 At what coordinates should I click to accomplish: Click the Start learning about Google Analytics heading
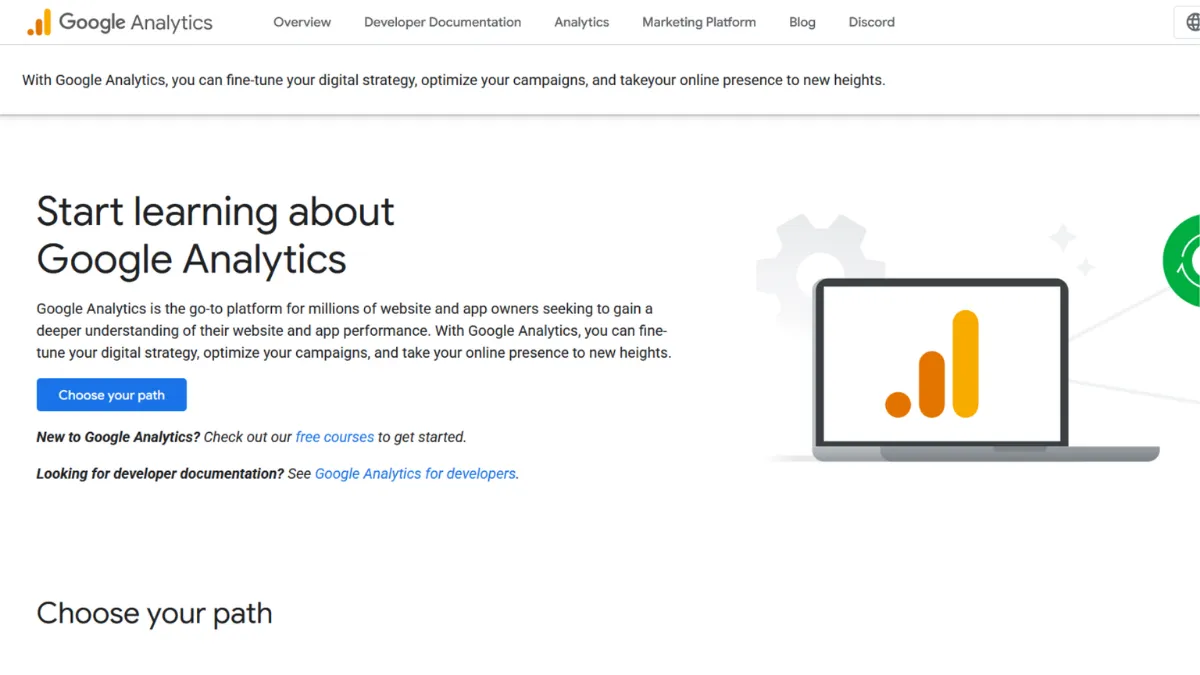215,235
